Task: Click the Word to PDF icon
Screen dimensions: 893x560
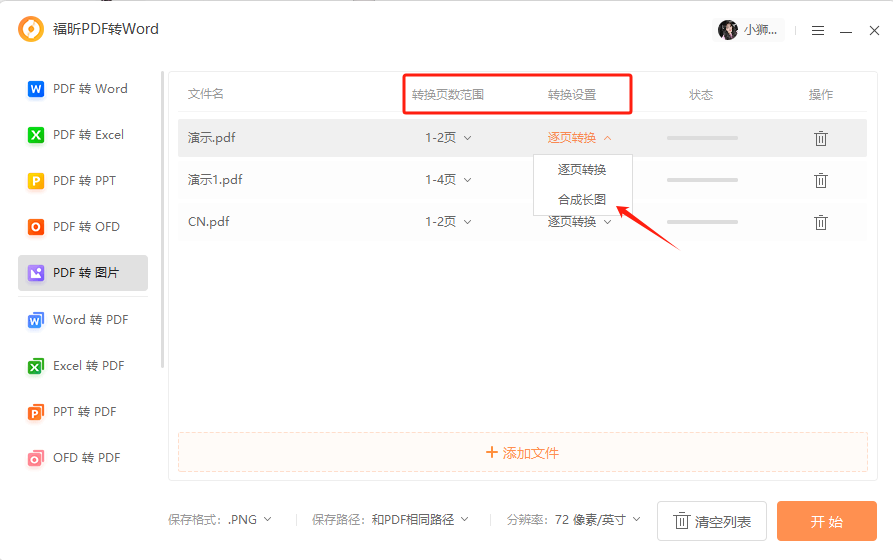Action: coord(36,320)
